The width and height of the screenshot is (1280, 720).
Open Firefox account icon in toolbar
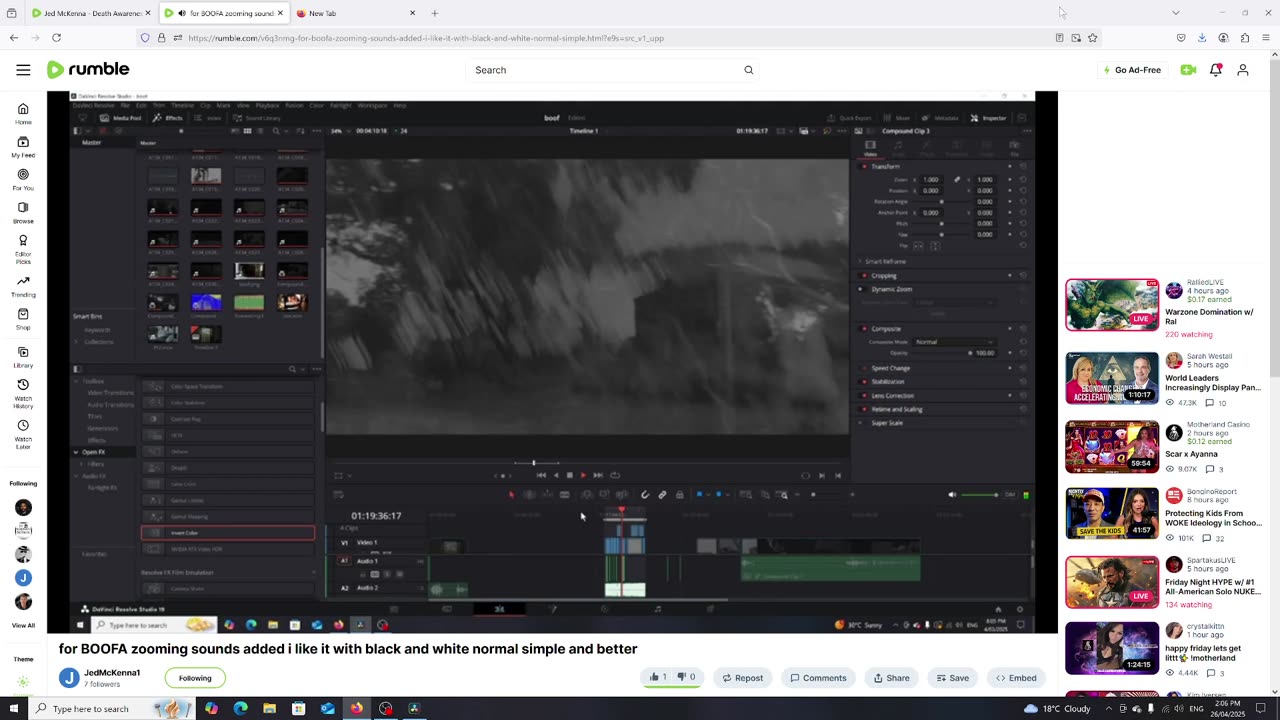tap(1223, 38)
